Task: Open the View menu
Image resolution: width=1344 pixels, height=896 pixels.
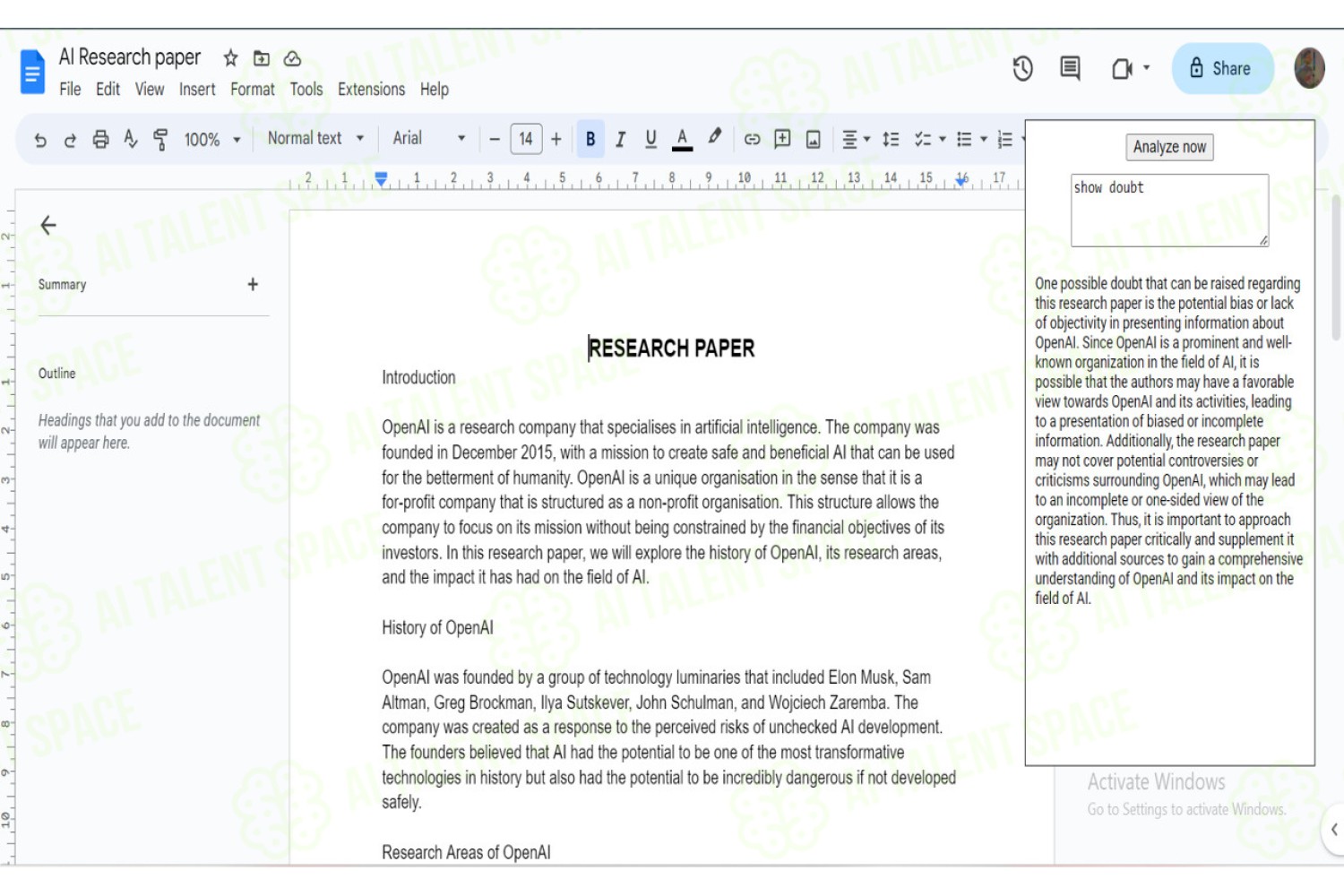Action: 150,90
